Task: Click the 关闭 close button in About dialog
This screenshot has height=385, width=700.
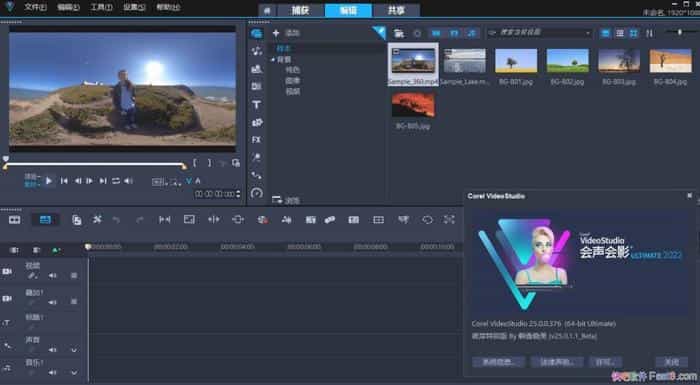Action: [x=671, y=362]
